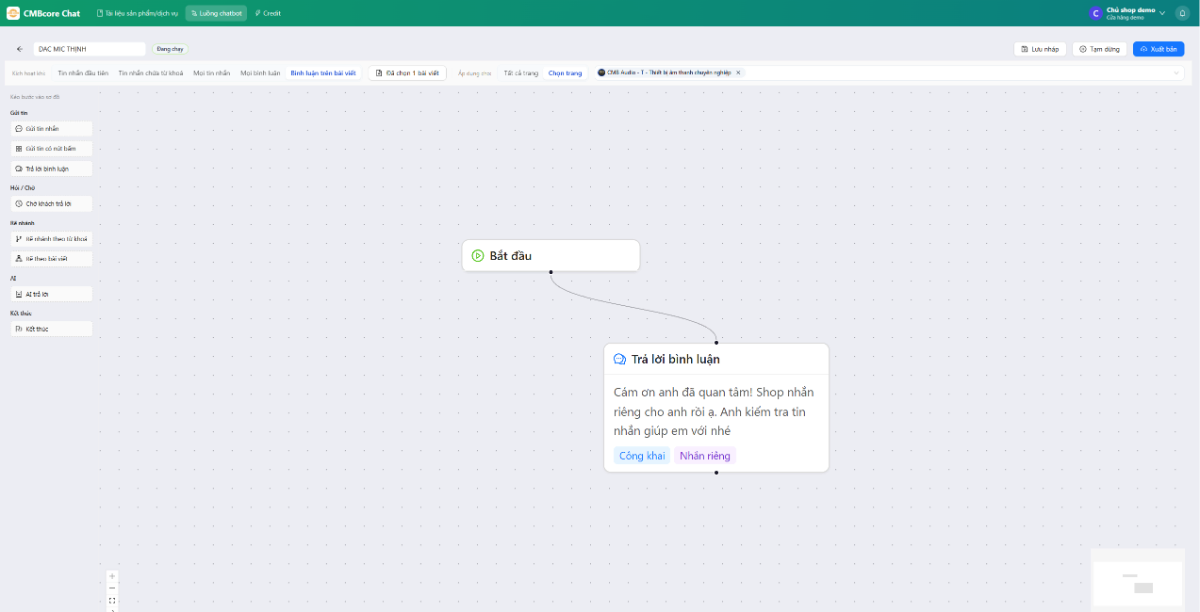
Task: Edit the DAC MIC THỊNH flow name field
Action: pos(90,49)
